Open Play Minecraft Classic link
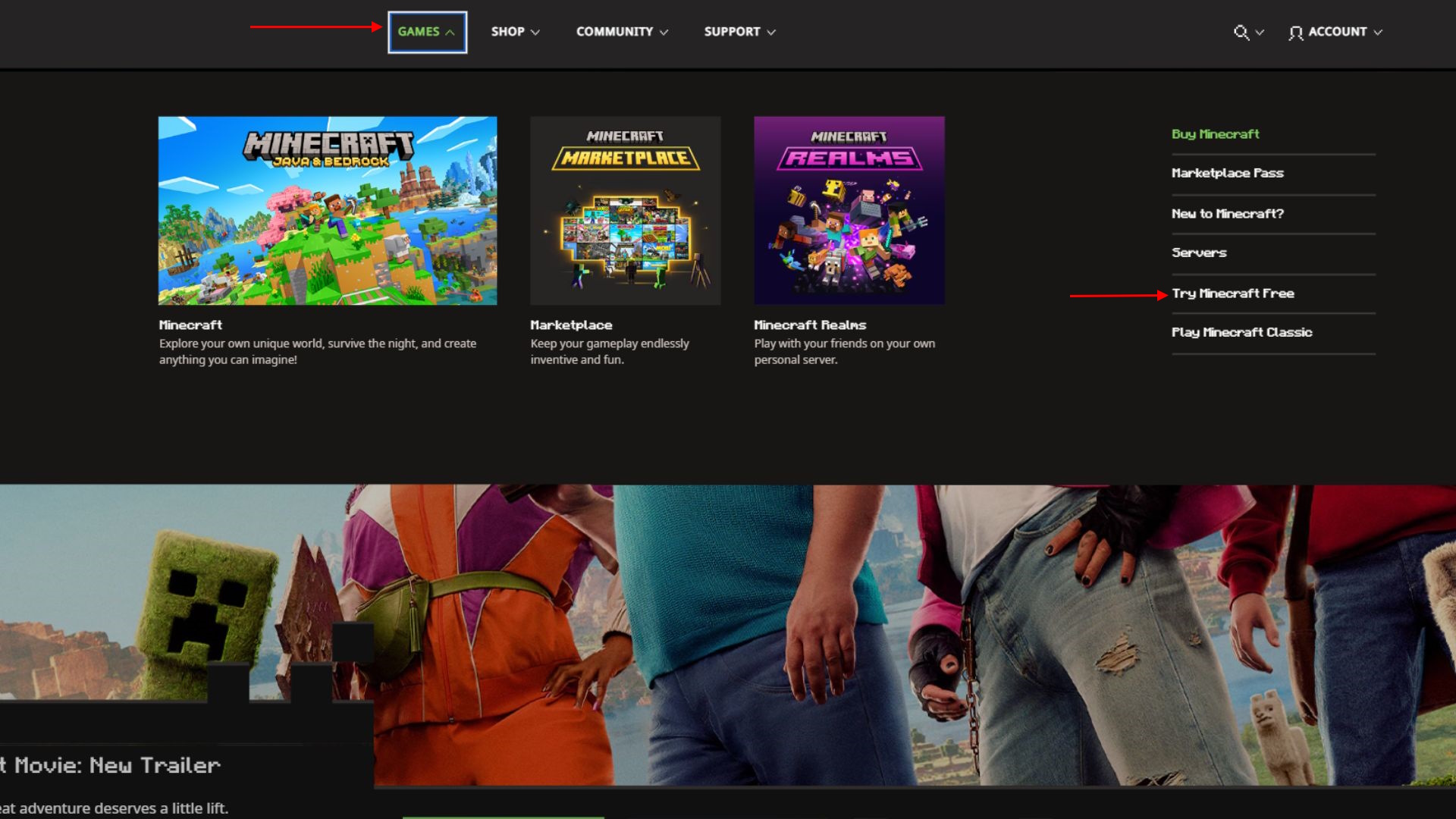This screenshot has height=819, width=1456. tap(1241, 332)
